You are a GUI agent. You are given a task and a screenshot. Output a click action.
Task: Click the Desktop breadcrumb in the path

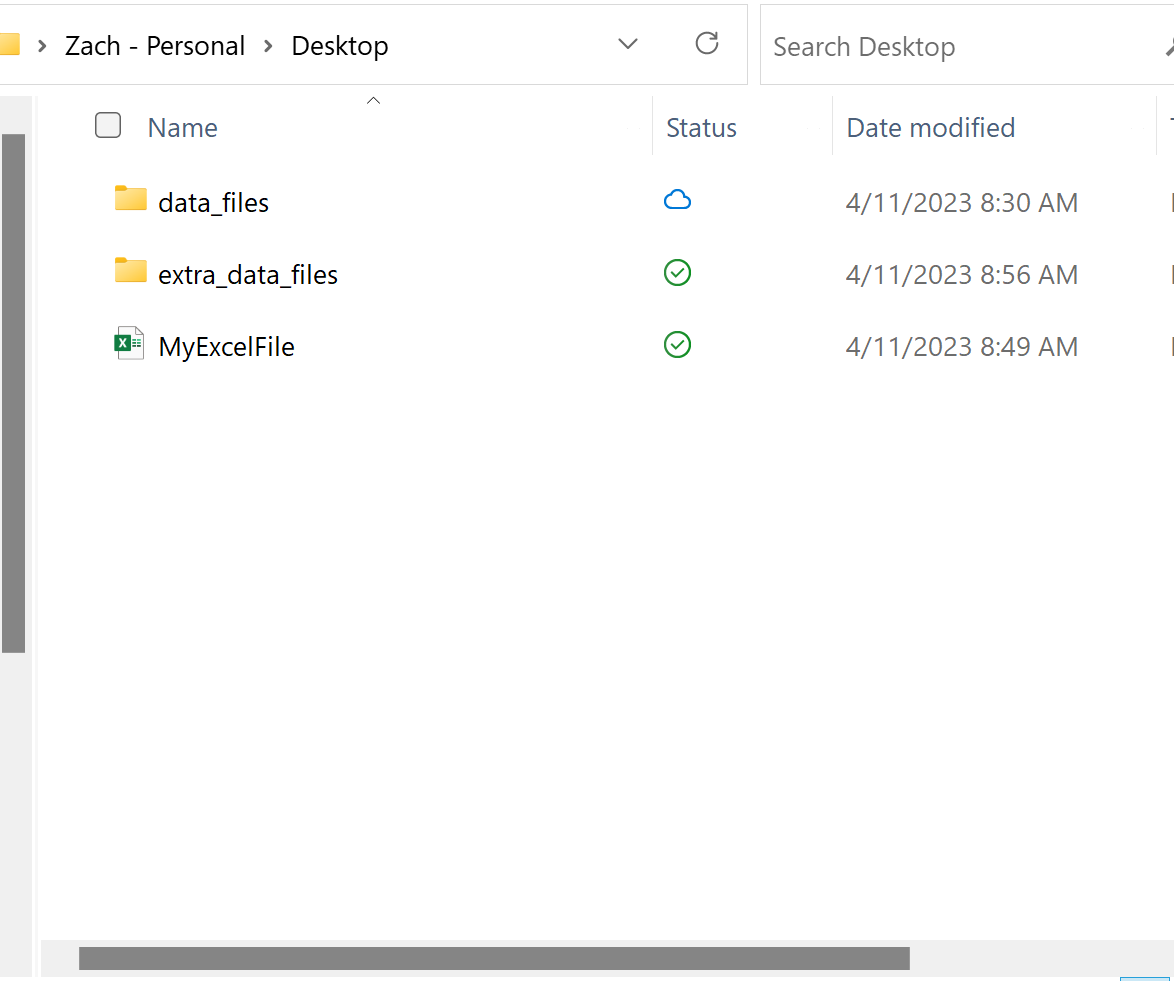pyautogui.click(x=340, y=46)
